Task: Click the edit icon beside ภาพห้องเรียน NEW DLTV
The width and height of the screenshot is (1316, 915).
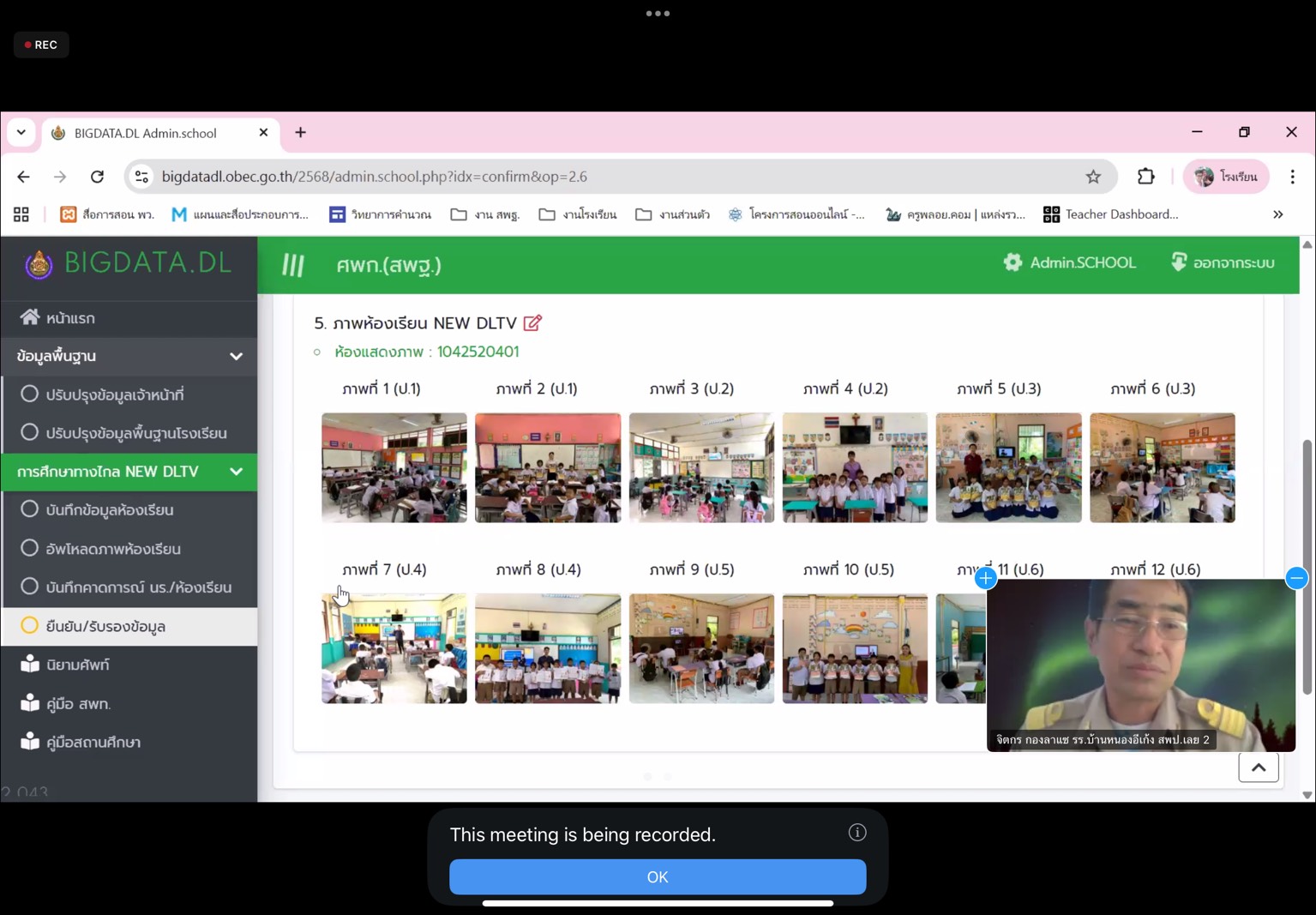Action: coord(532,323)
